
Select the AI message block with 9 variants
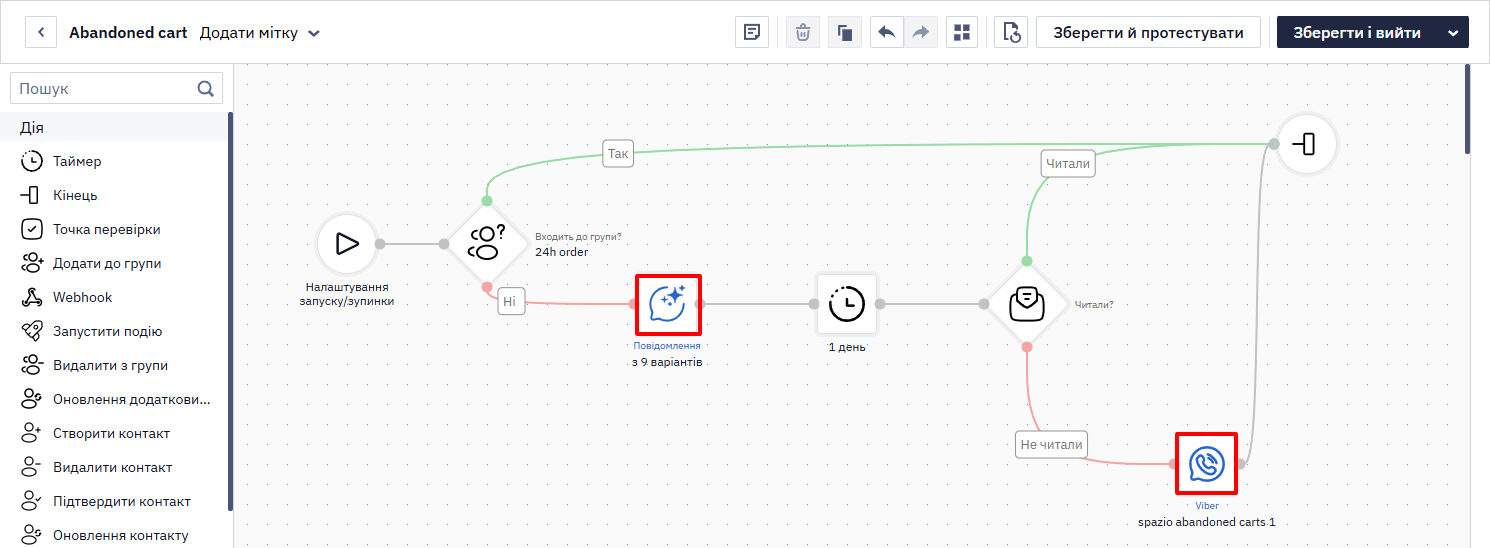click(x=668, y=305)
